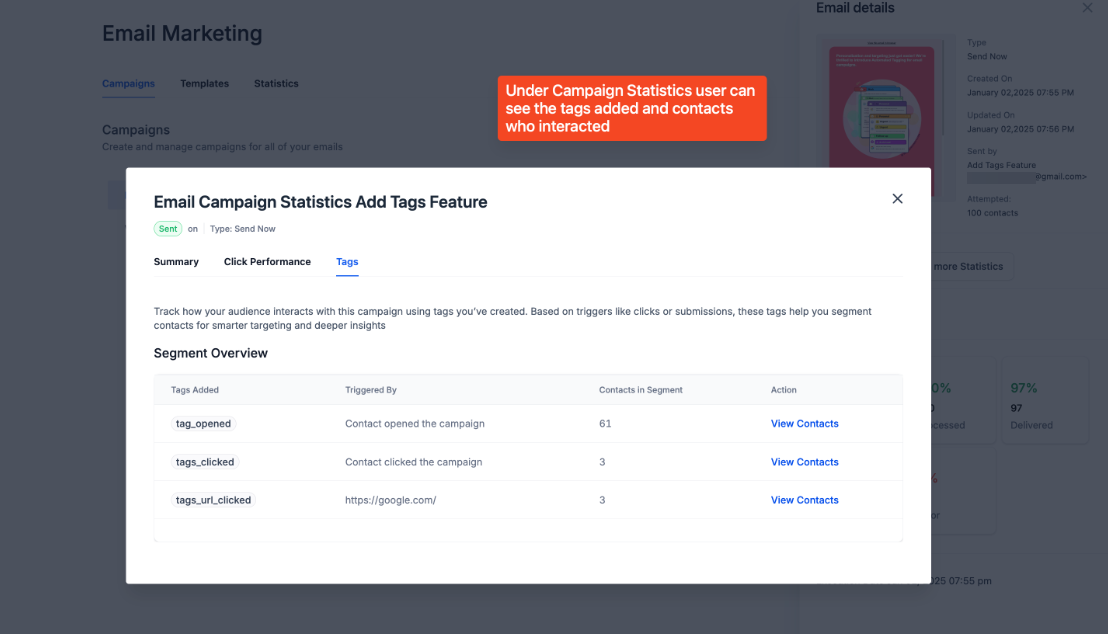Screen dimensions: 1108x634
Task: Open the Click Performance tab
Action: click(x=267, y=262)
